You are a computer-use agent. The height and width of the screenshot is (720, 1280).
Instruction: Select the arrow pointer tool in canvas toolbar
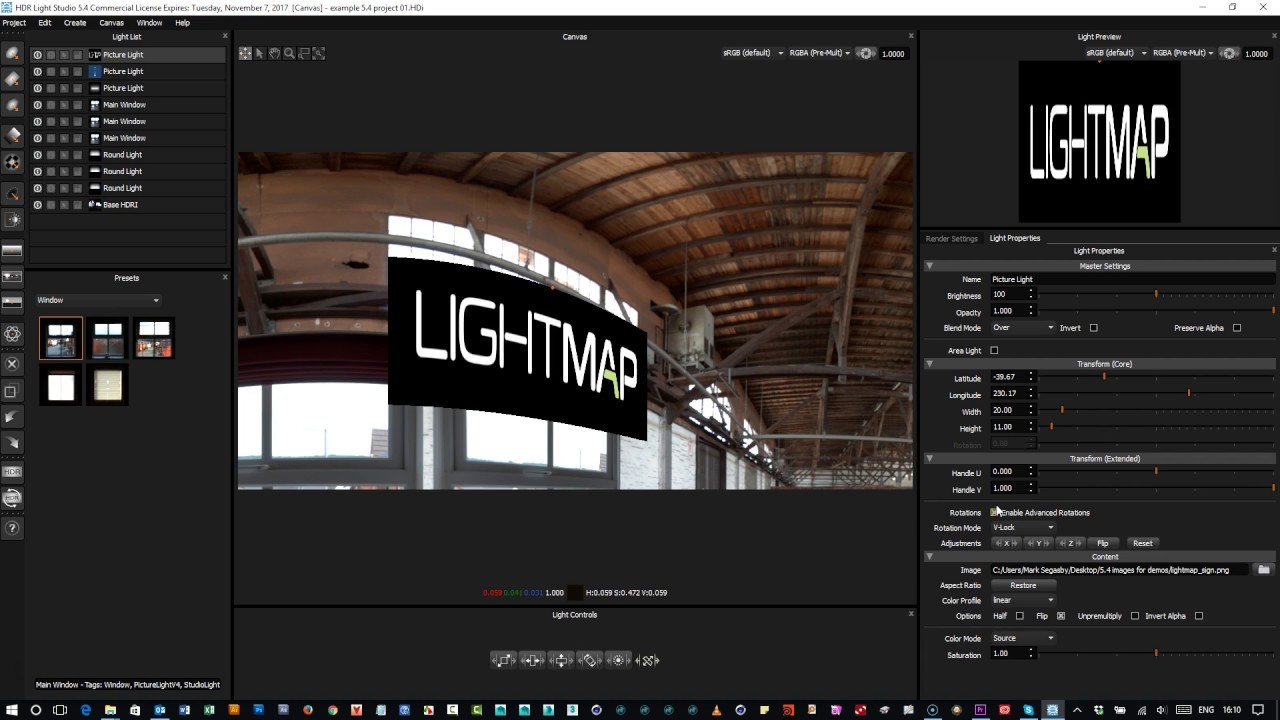(x=259, y=53)
